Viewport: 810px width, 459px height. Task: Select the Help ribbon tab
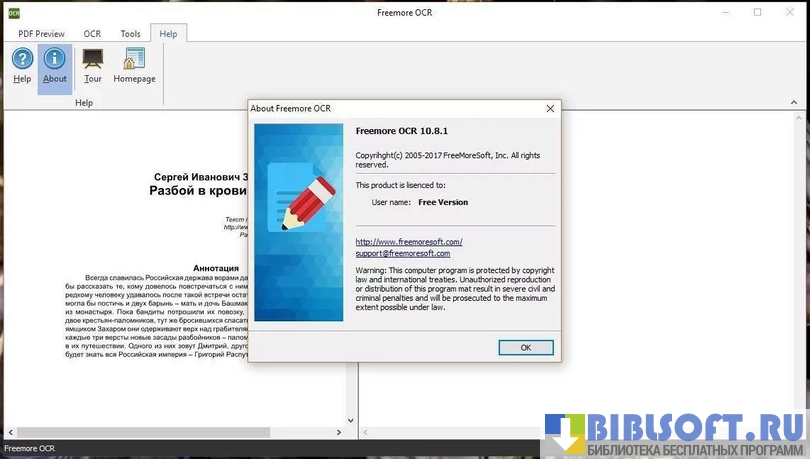(x=168, y=34)
